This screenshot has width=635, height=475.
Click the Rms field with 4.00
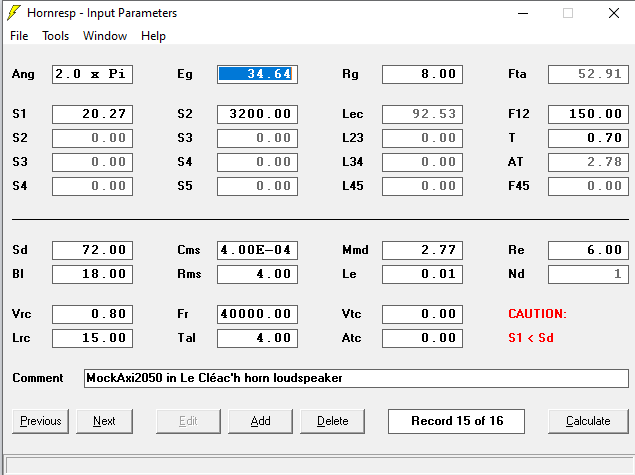pos(257,274)
